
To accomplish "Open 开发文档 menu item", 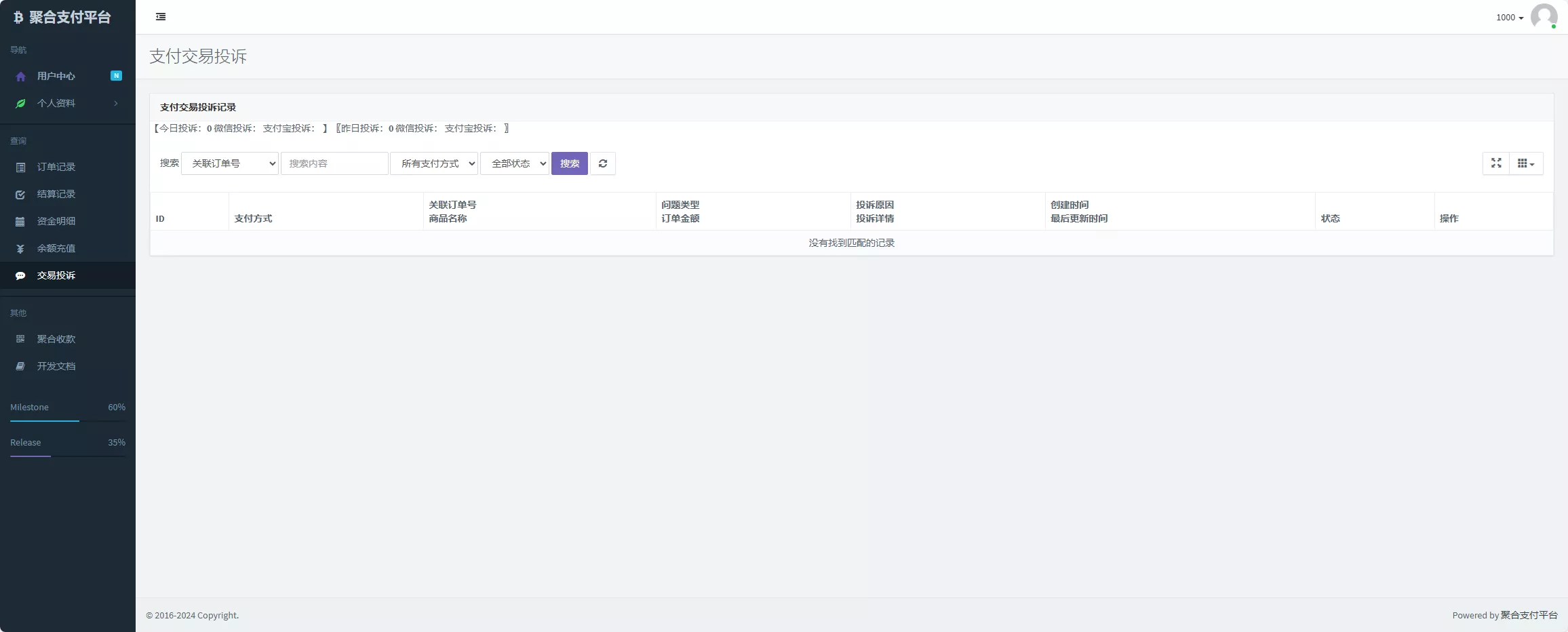I will (68, 366).
